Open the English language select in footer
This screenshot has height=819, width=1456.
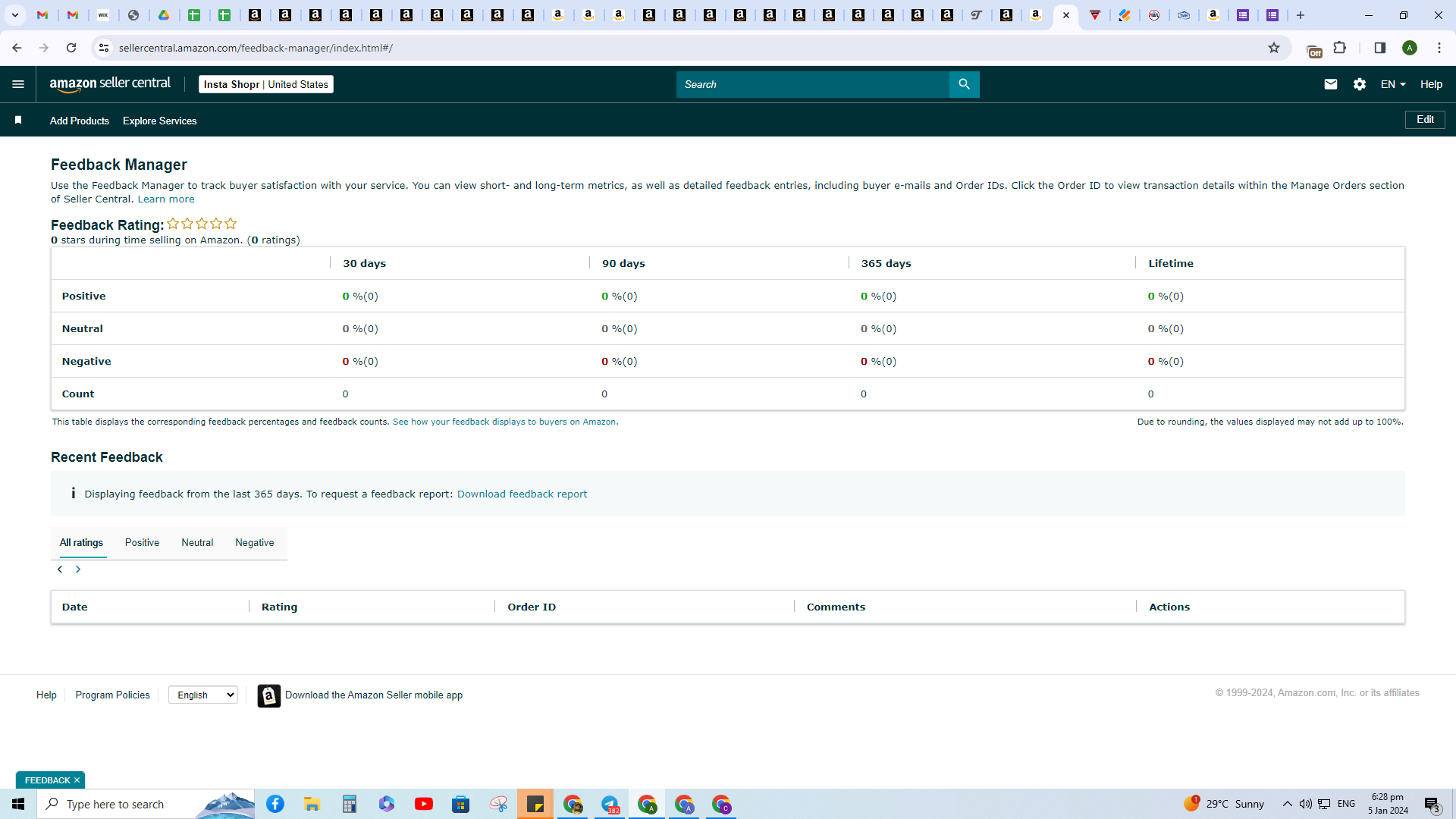[203, 695]
